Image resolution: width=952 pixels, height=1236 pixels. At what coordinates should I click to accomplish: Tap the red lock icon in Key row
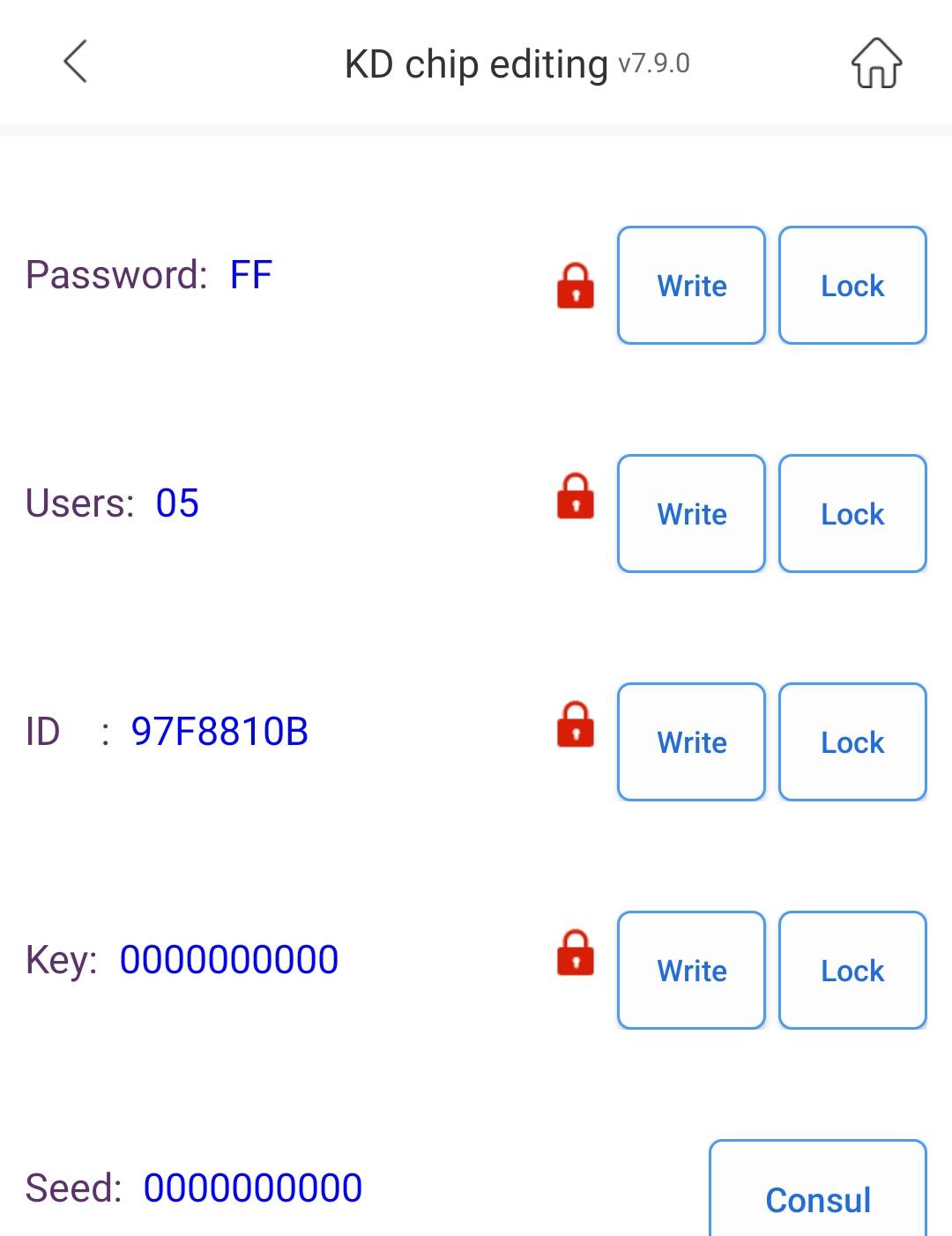click(576, 952)
